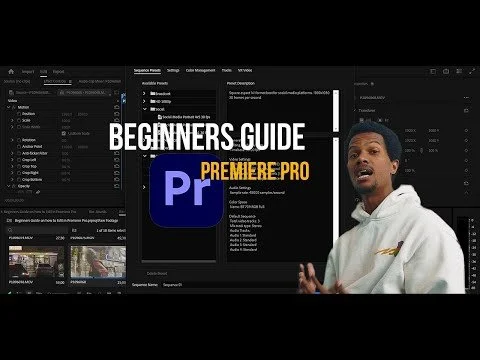Viewport: 480px width, 360px height.
Task: Select the first video clip thumbnail in Project
Action: pyautogui.click(x=36, y=262)
